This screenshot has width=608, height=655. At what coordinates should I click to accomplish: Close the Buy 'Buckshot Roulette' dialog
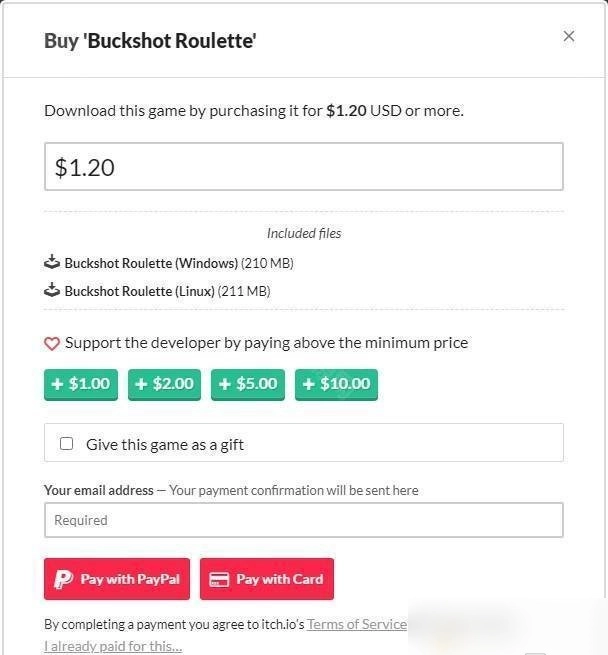pyautogui.click(x=568, y=36)
